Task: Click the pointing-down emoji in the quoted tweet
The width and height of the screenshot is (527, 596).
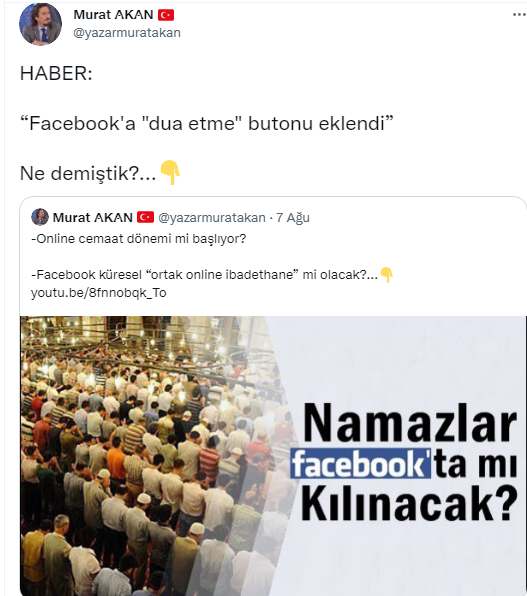Action: pos(387,274)
